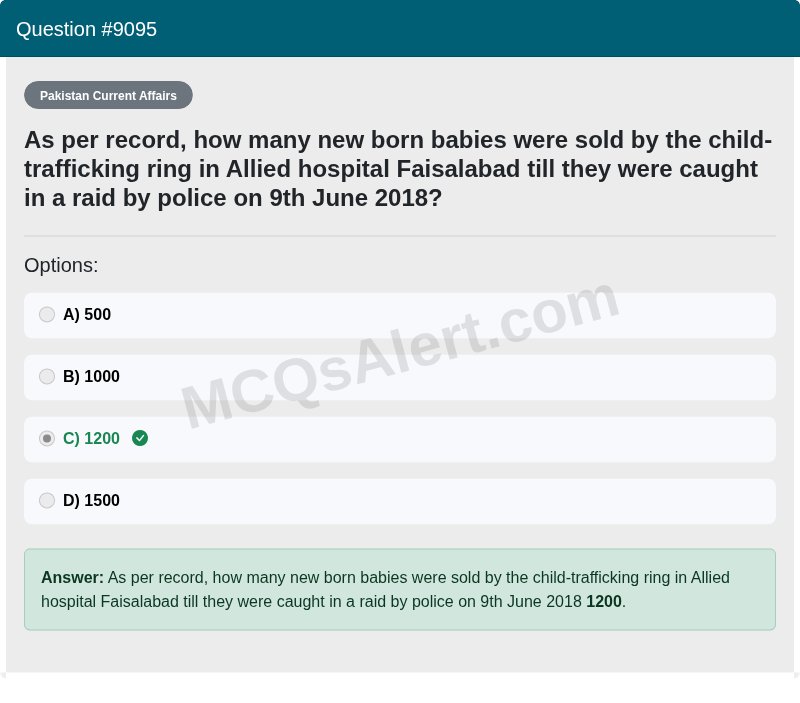Select the radio button for option D) 1500
This screenshot has width=800, height=703.
[47, 500]
